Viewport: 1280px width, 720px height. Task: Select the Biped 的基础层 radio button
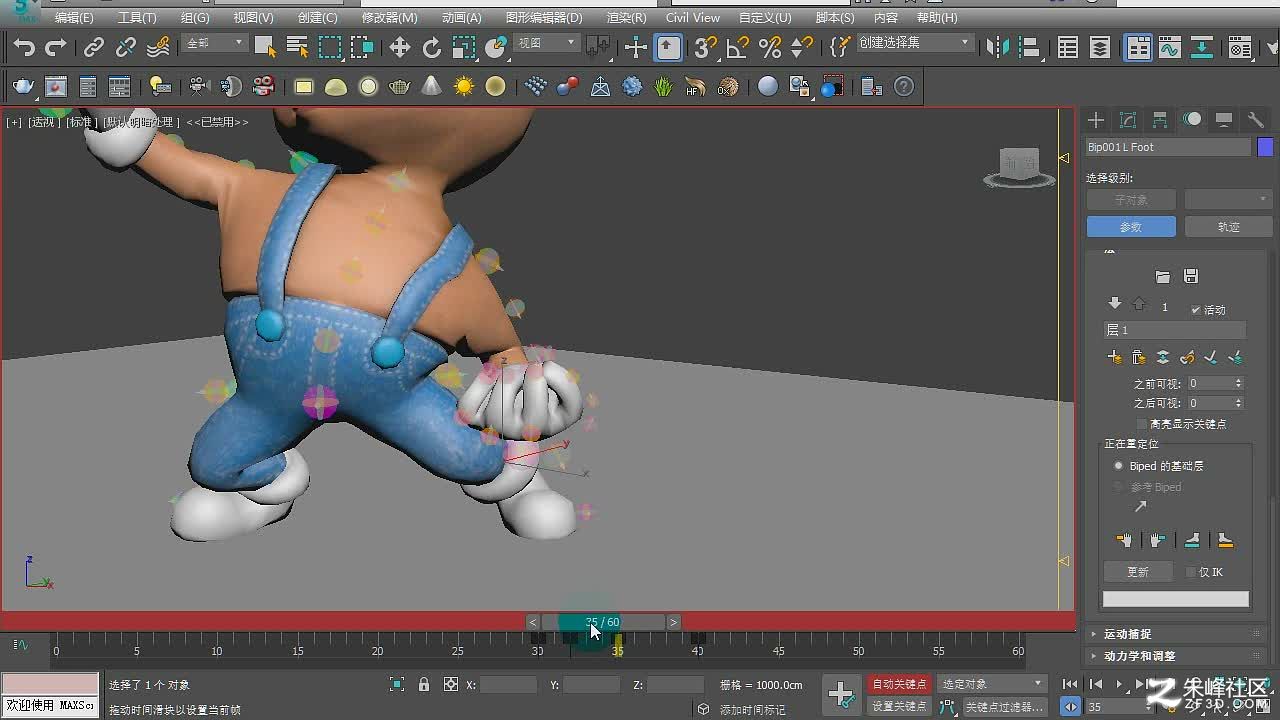1119,466
